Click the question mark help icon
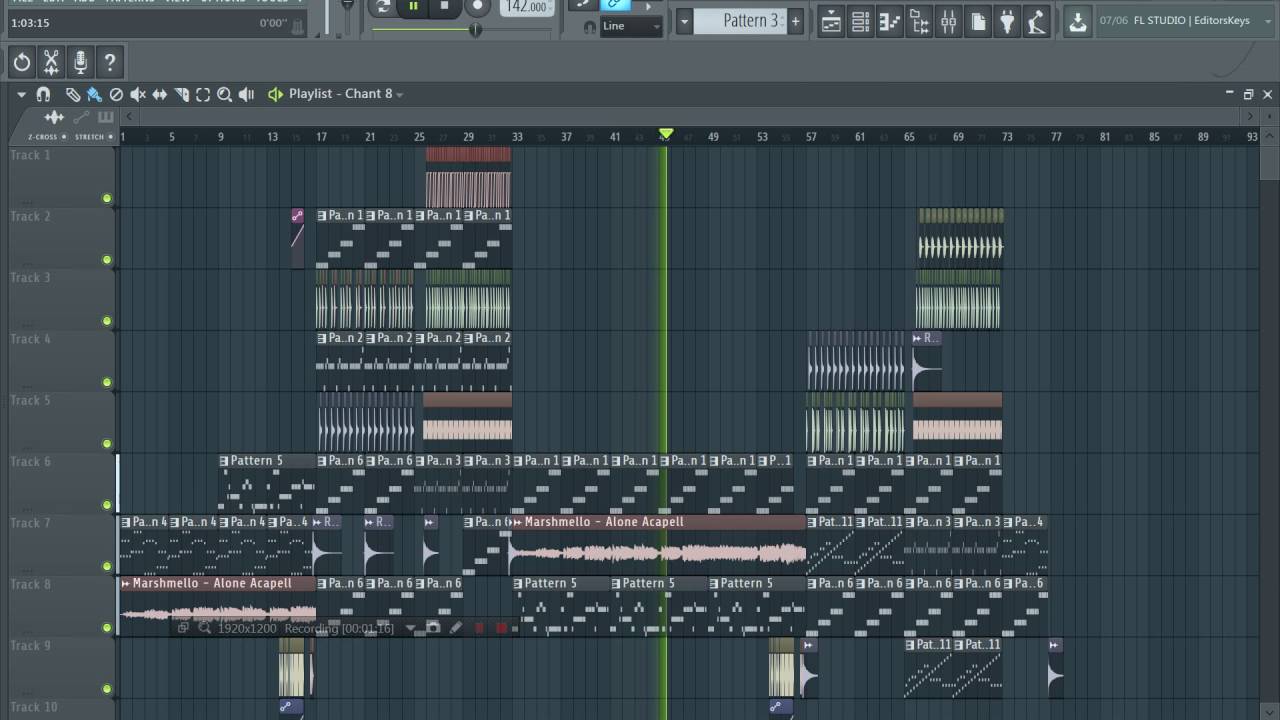This screenshot has height=720, width=1280. [110, 63]
